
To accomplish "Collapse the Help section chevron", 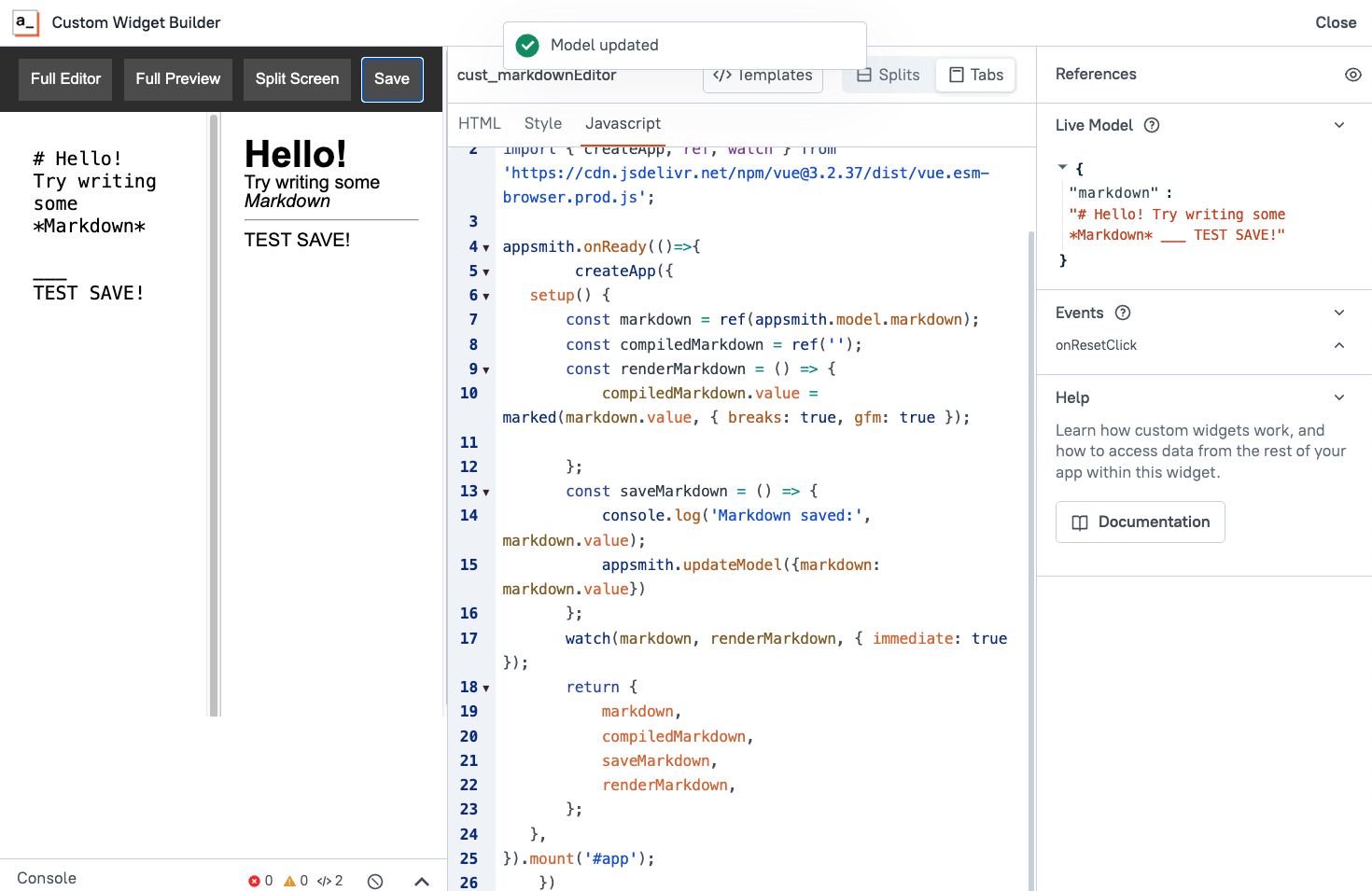I will point(1339,397).
